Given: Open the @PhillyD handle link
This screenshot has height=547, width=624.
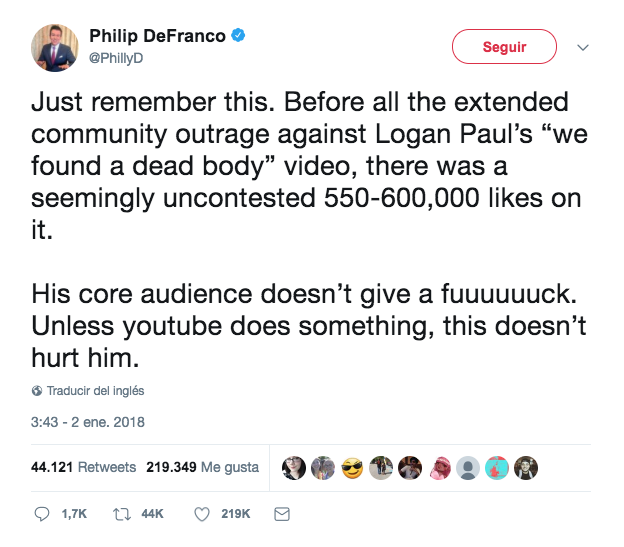Looking at the screenshot, I should (117, 58).
